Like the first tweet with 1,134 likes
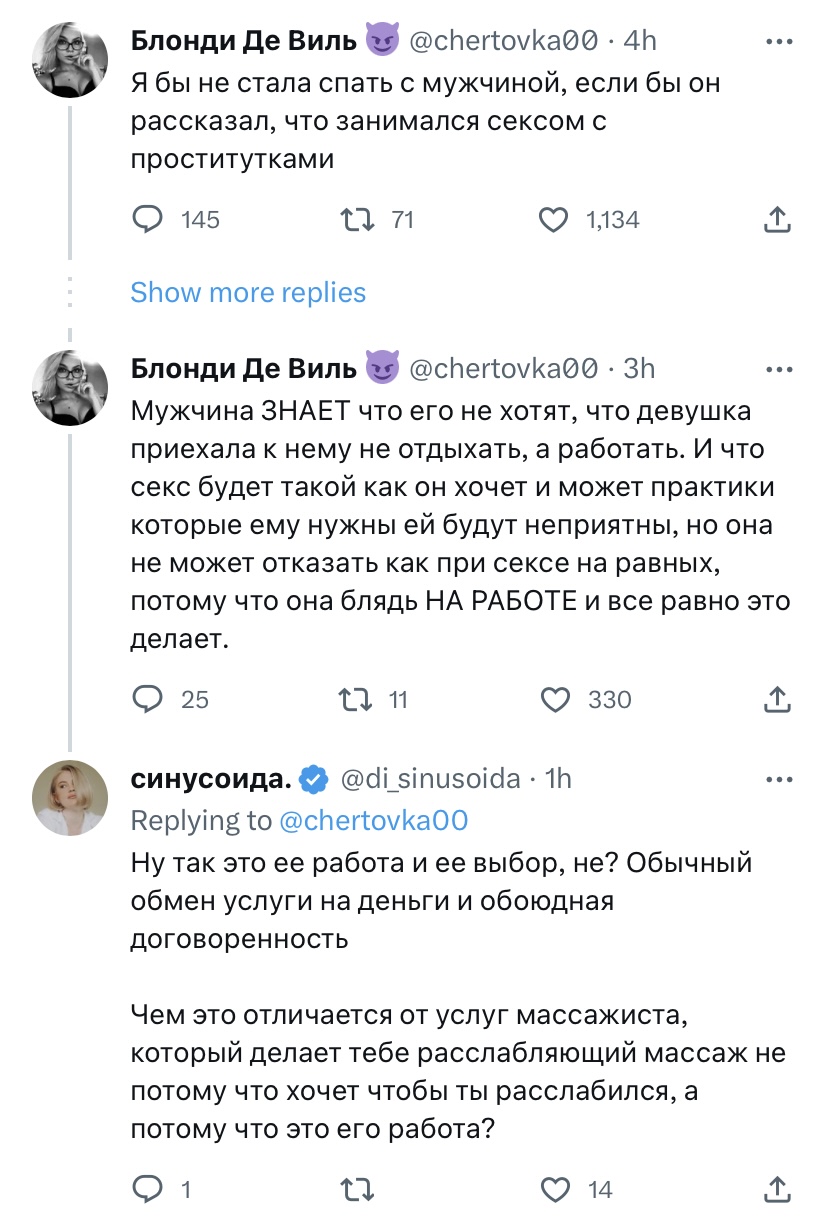This screenshot has height=1221, width=828. (x=553, y=219)
